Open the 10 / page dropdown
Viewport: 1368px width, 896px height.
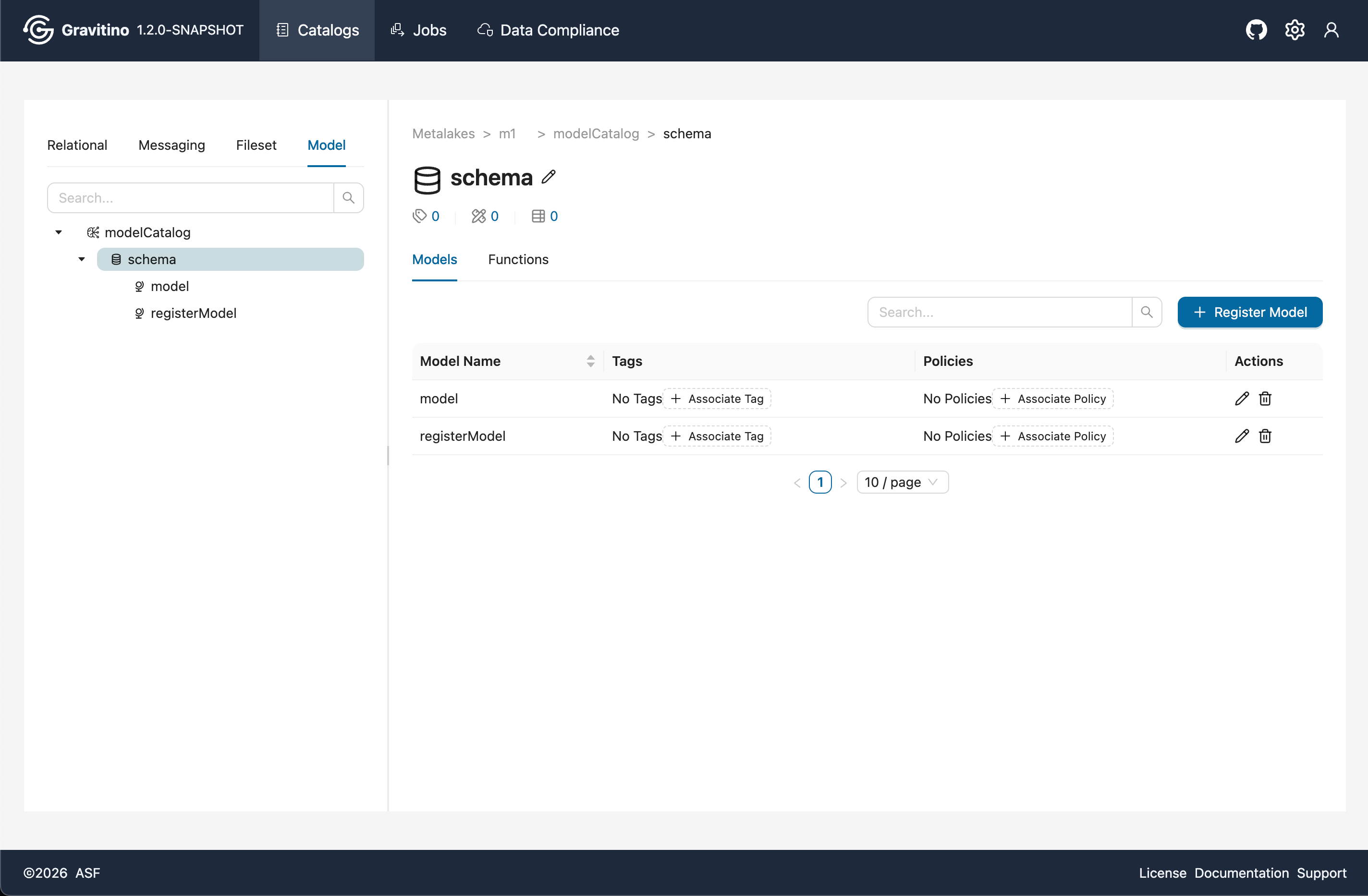902,482
